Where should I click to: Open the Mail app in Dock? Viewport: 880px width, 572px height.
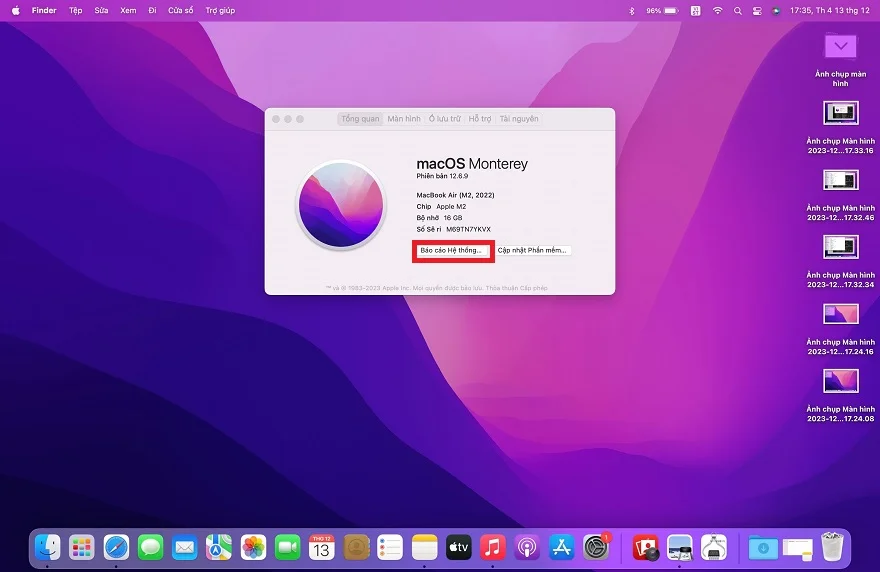coord(185,547)
